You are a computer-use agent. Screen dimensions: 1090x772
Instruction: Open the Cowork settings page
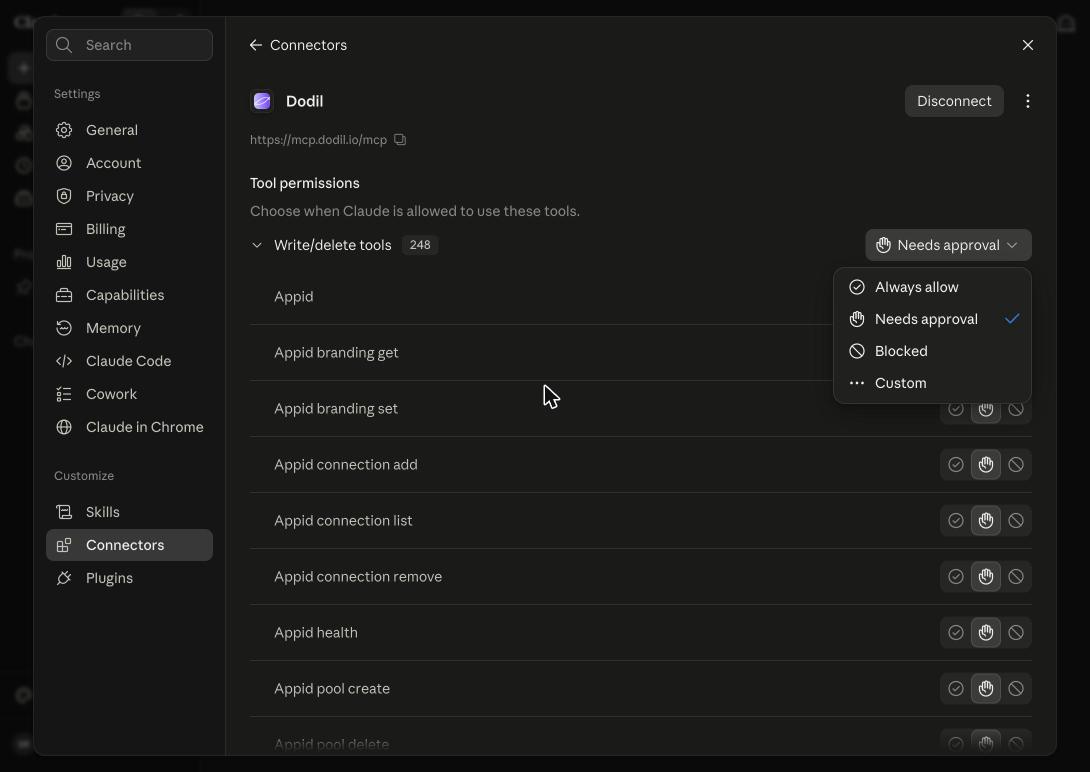(x=129, y=394)
